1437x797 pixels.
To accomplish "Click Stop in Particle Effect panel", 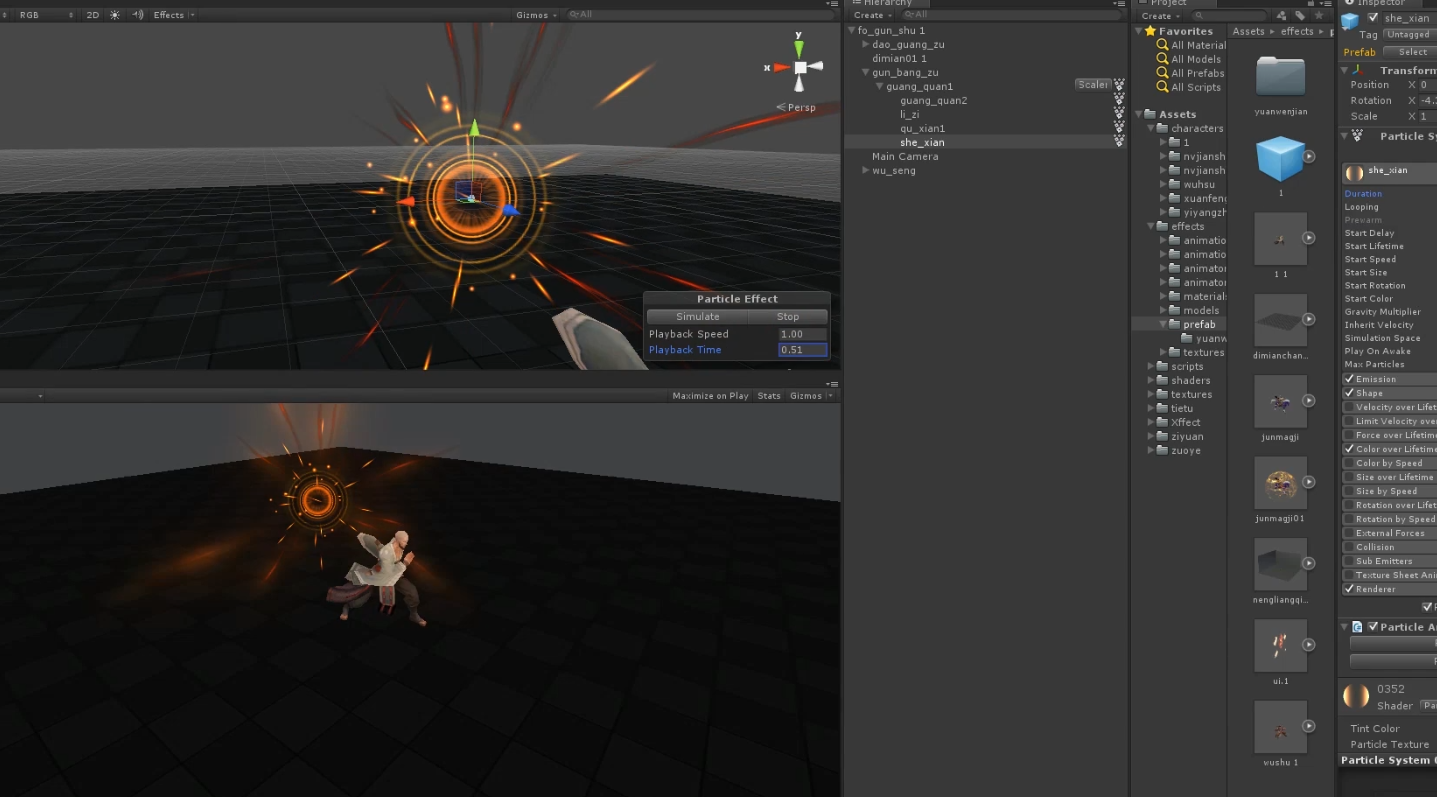I will click(x=788, y=316).
